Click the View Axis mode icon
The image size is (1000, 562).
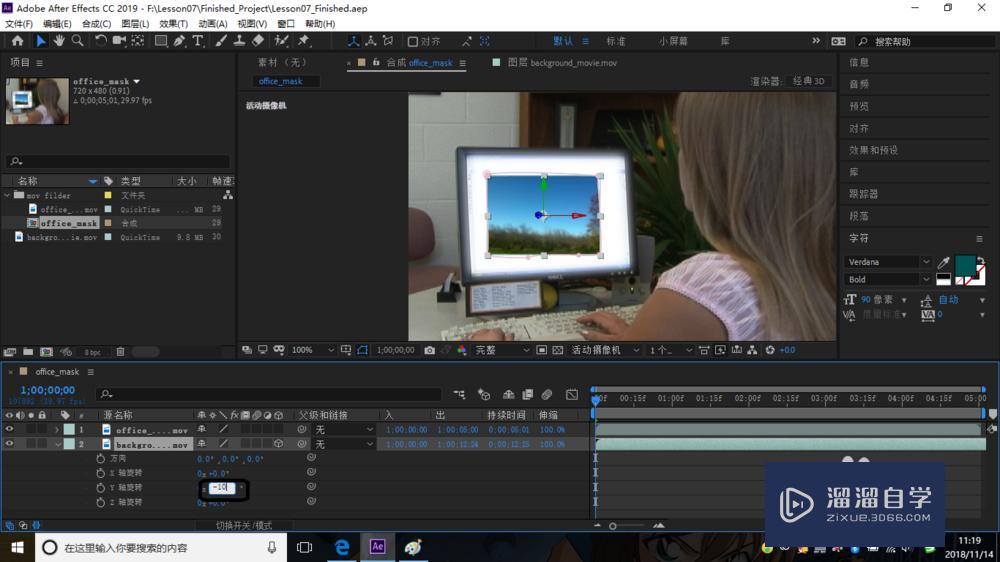click(x=388, y=41)
